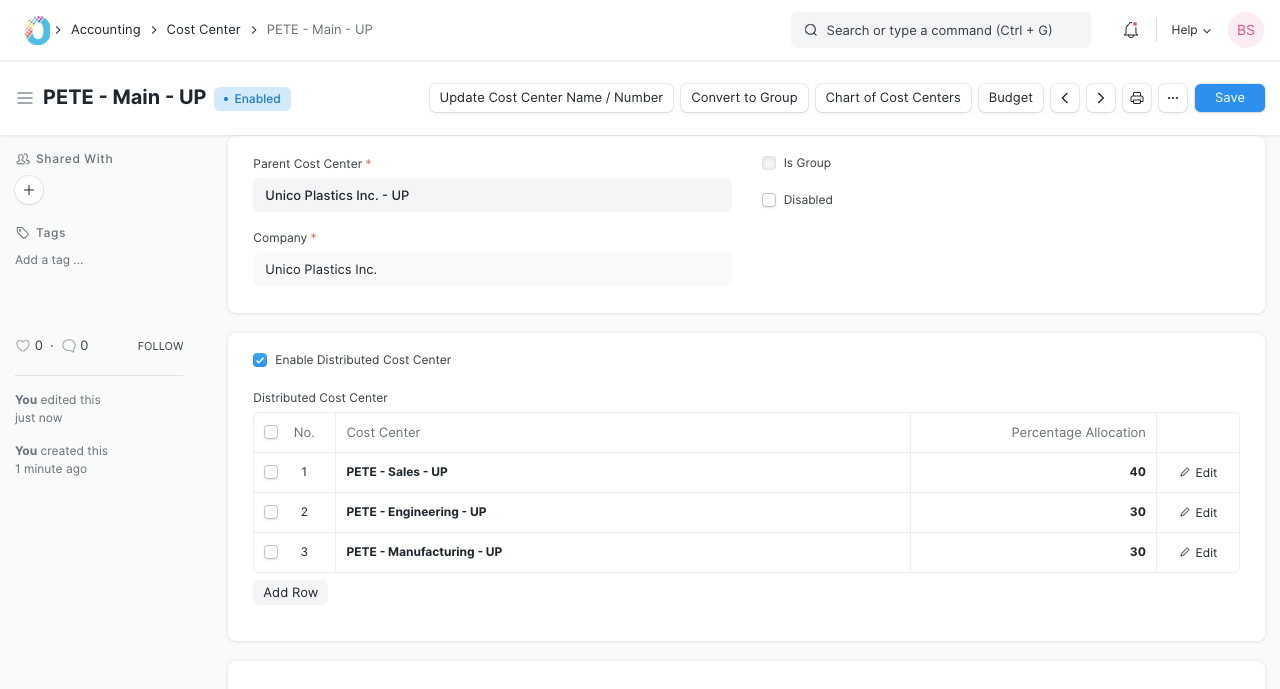
Task: Uncheck Enable Distributed Cost Center
Action: 260,360
